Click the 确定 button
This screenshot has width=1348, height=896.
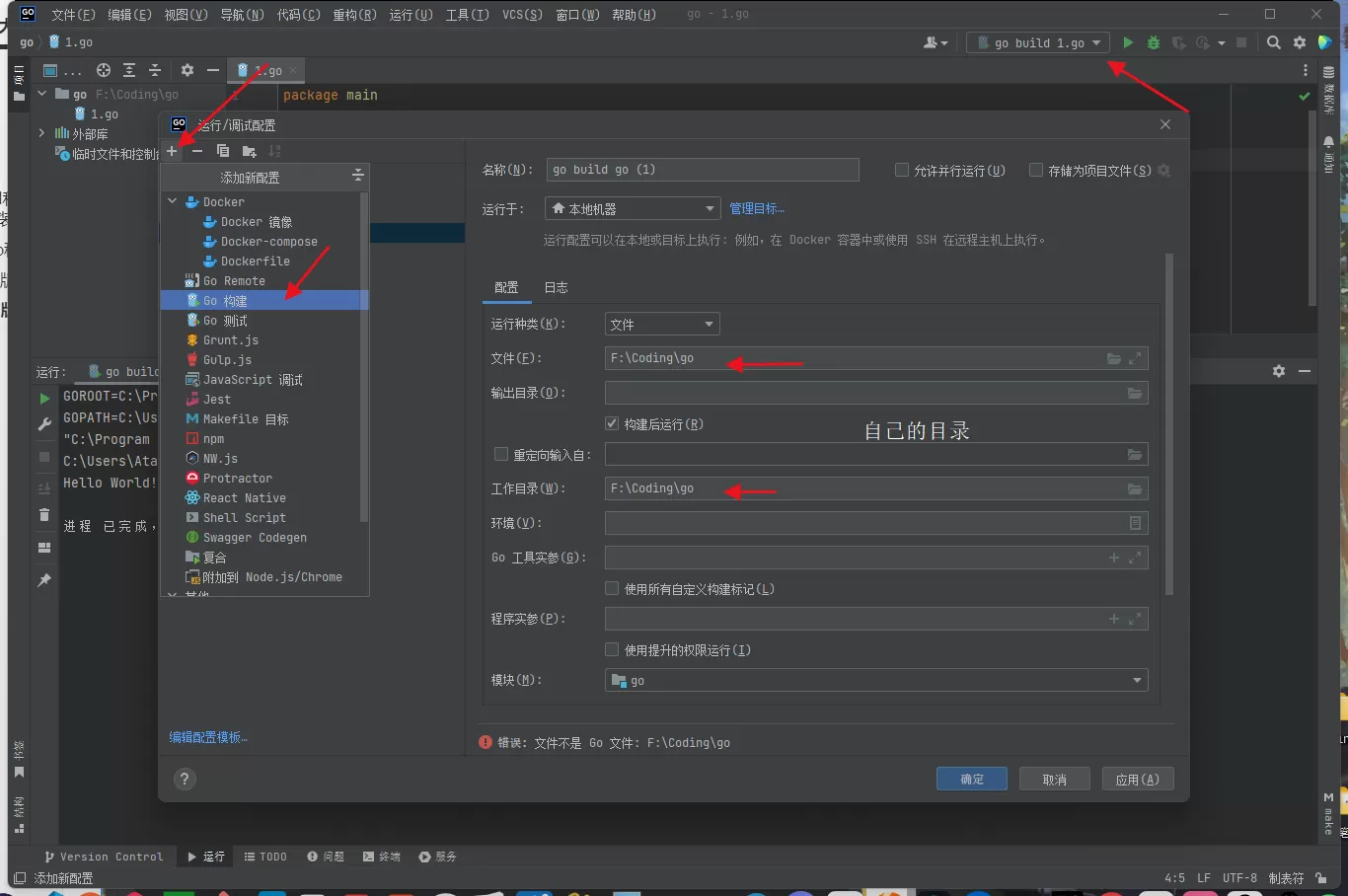tap(972, 779)
